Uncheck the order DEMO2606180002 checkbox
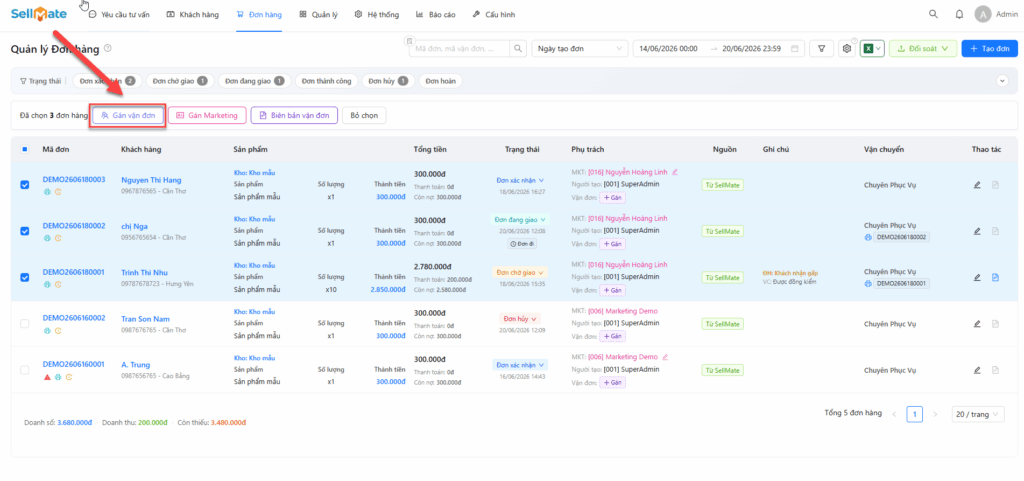The height and width of the screenshot is (481, 1024). [25, 231]
